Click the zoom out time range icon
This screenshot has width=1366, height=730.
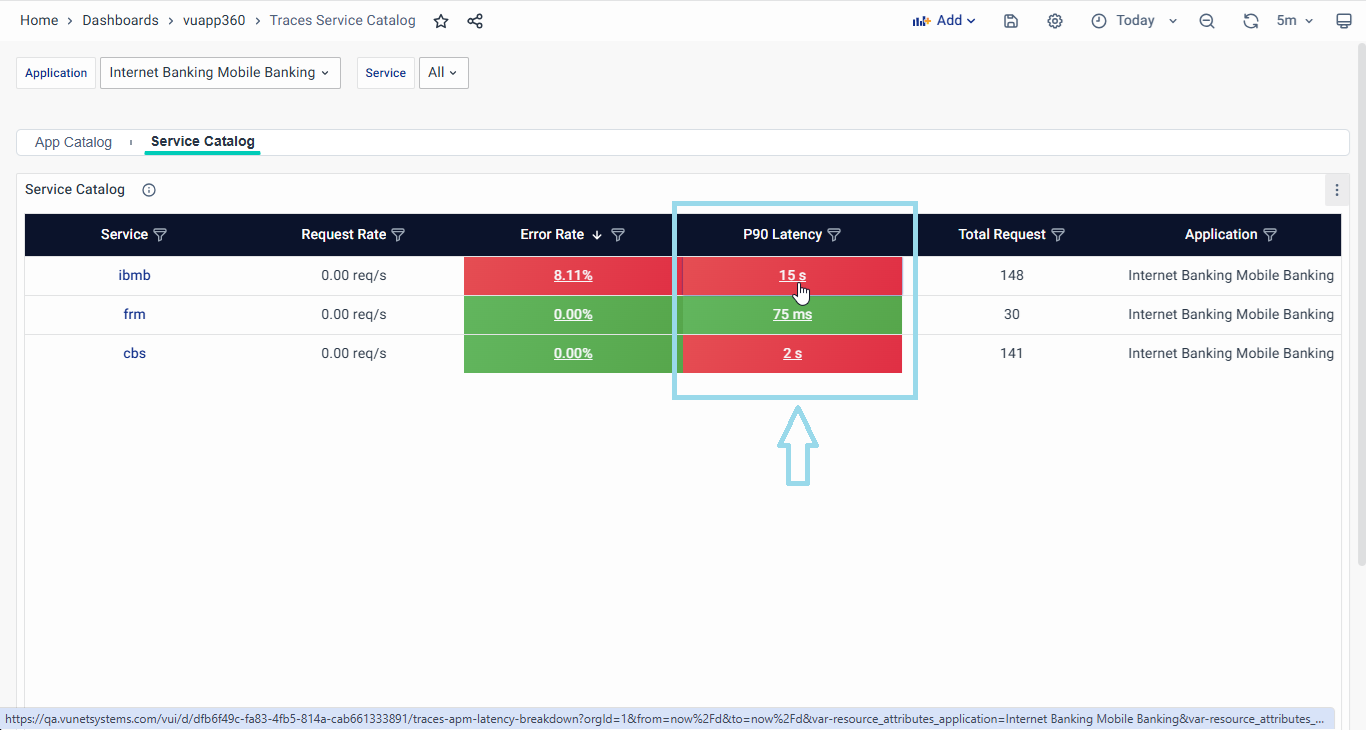(1207, 21)
